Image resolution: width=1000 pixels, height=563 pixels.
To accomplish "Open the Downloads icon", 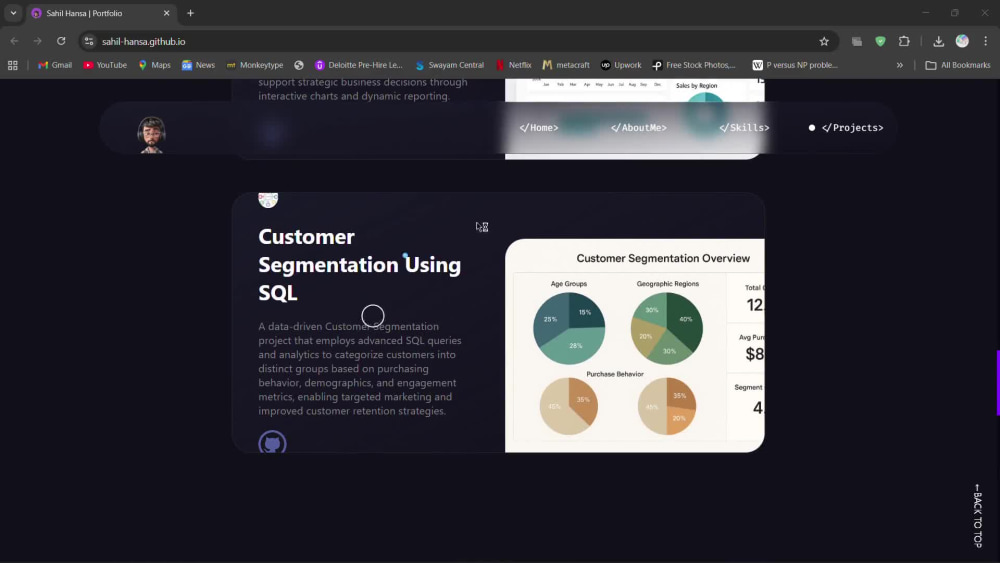I will (x=938, y=41).
